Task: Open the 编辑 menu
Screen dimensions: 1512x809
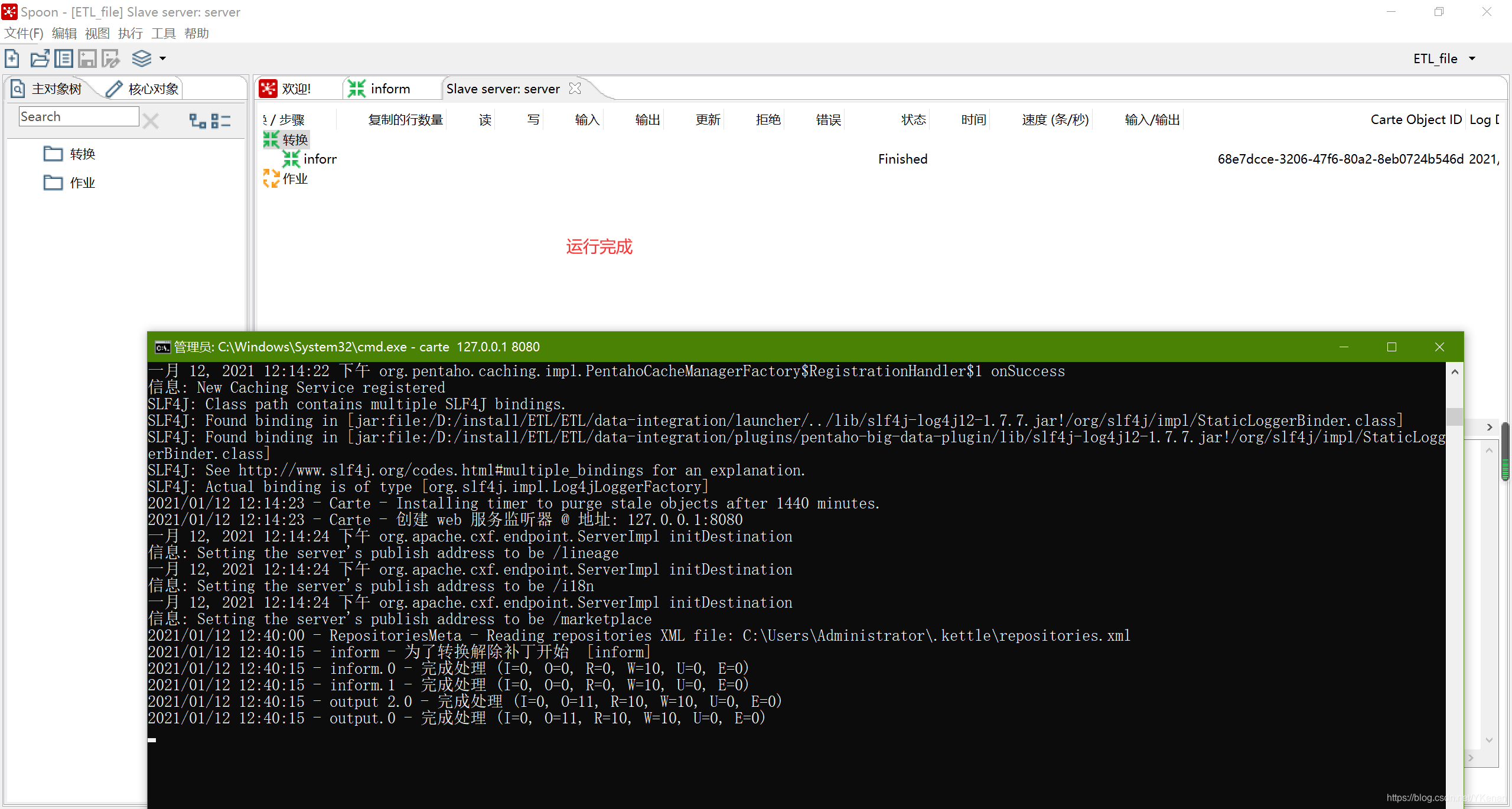Action: coord(64,33)
